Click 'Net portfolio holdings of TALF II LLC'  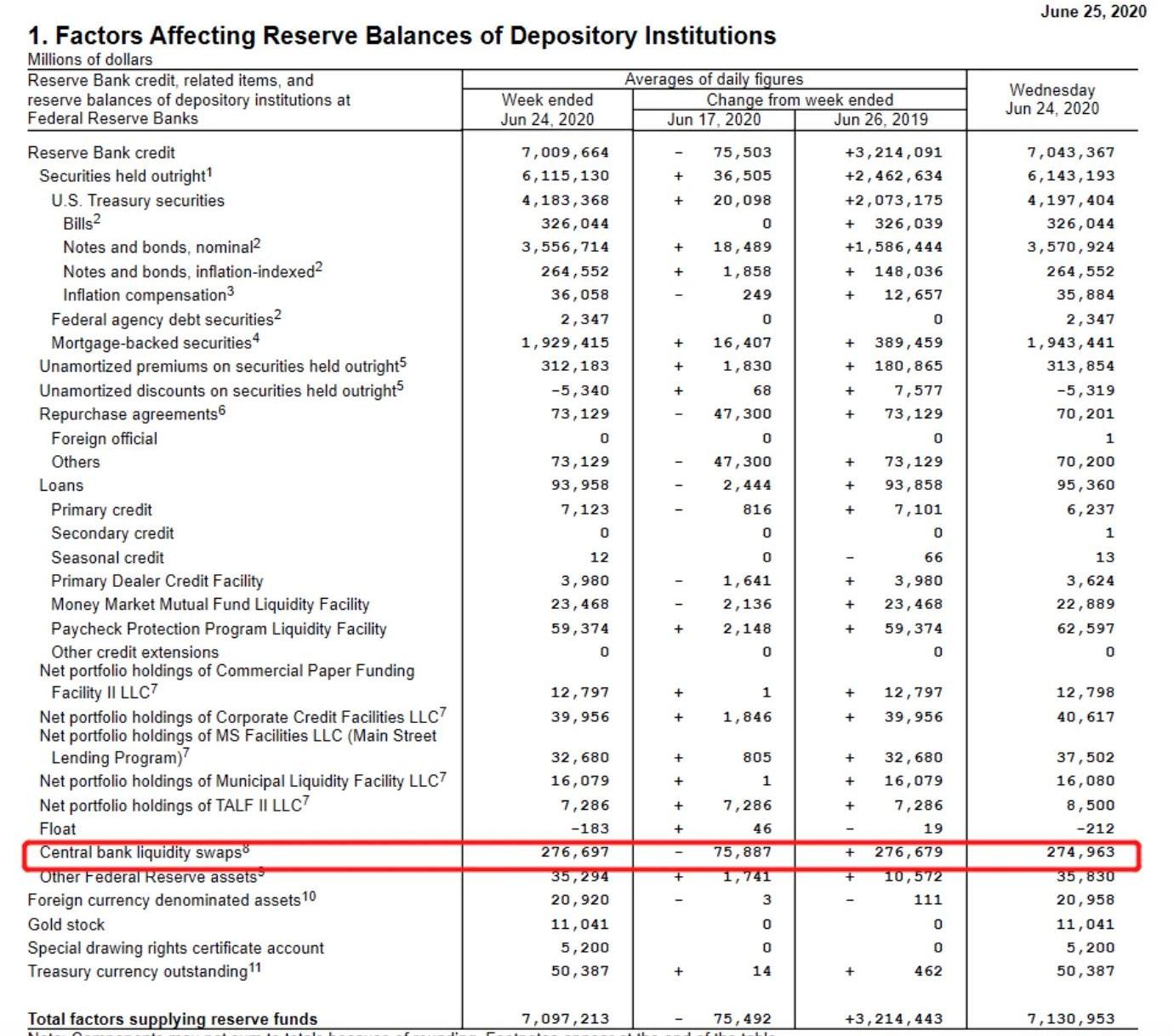pos(170,805)
